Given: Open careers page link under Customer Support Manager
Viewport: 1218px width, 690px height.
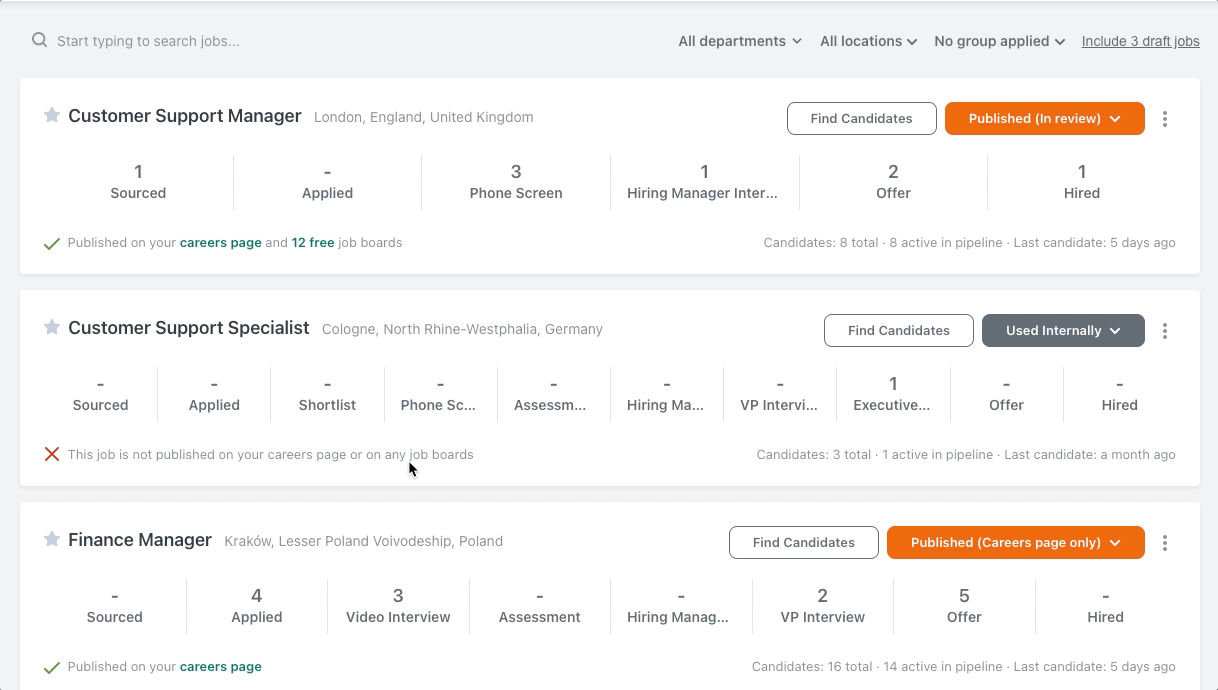Looking at the screenshot, I should coord(221,242).
